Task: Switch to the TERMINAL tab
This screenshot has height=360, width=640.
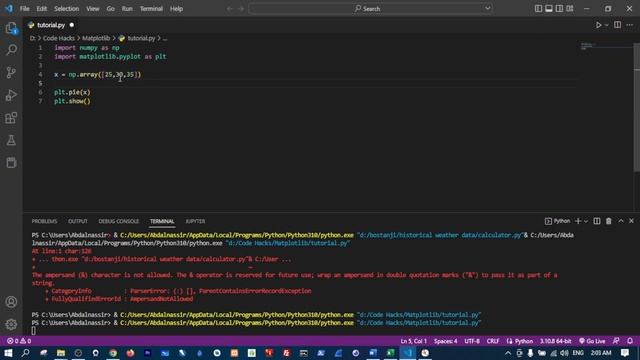Action: click(x=162, y=221)
